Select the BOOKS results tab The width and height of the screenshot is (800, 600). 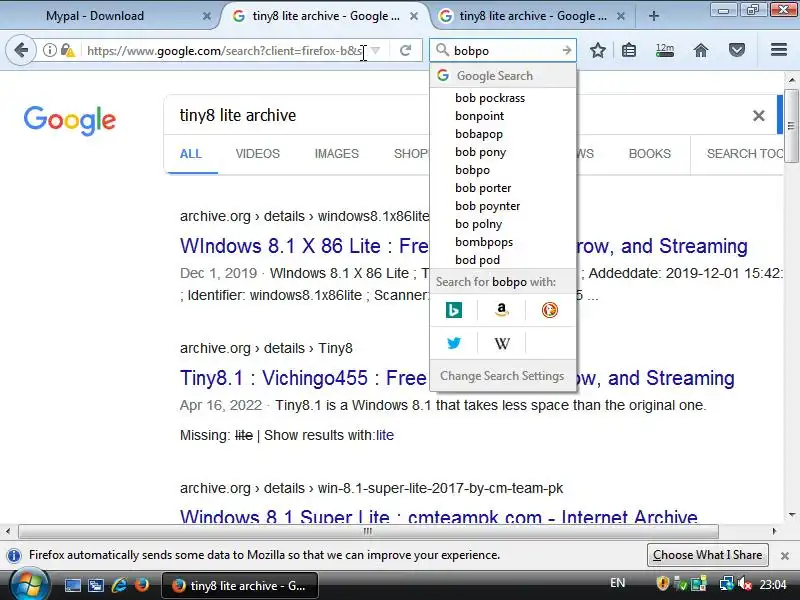(649, 154)
